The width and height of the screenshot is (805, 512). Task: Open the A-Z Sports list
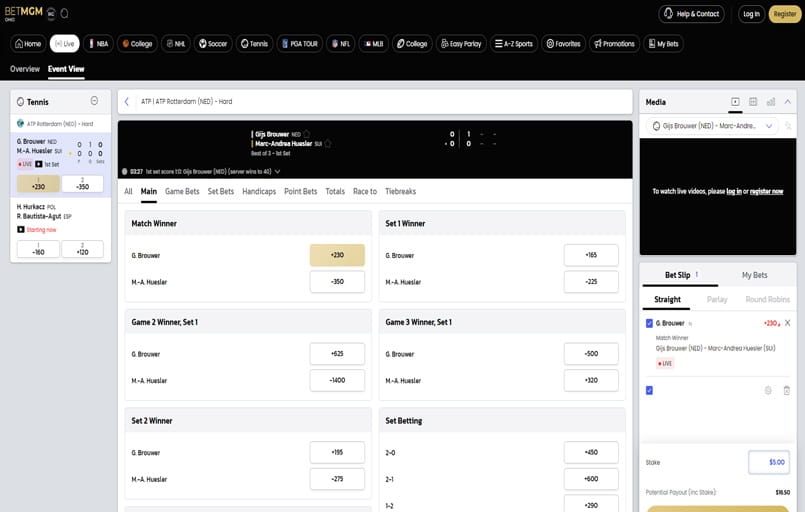(x=513, y=44)
